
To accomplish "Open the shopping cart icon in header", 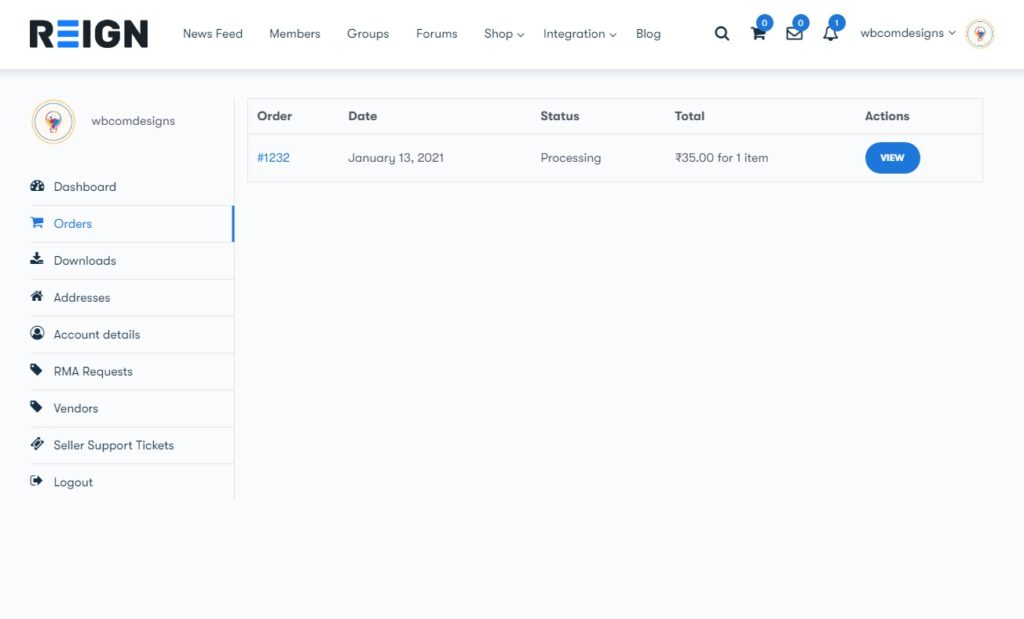I will point(758,34).
